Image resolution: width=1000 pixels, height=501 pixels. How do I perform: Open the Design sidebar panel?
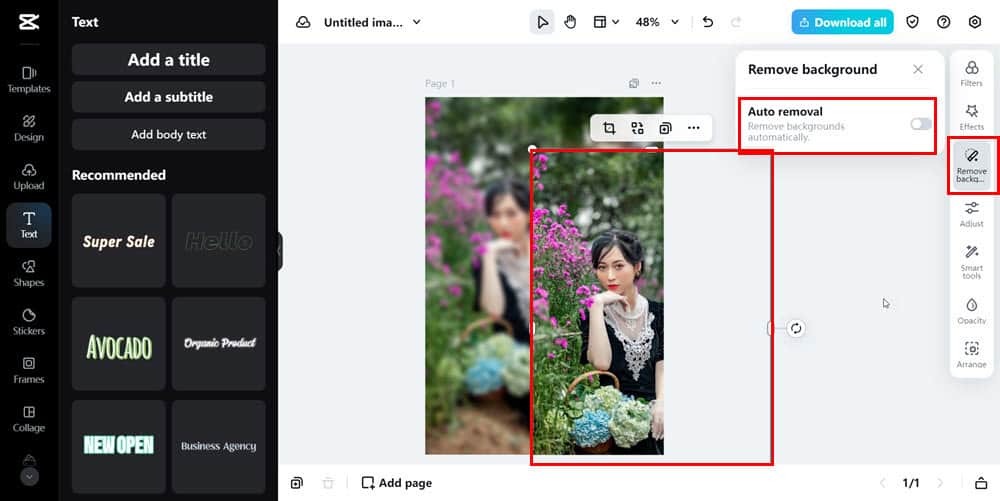(x=29, y=128)
